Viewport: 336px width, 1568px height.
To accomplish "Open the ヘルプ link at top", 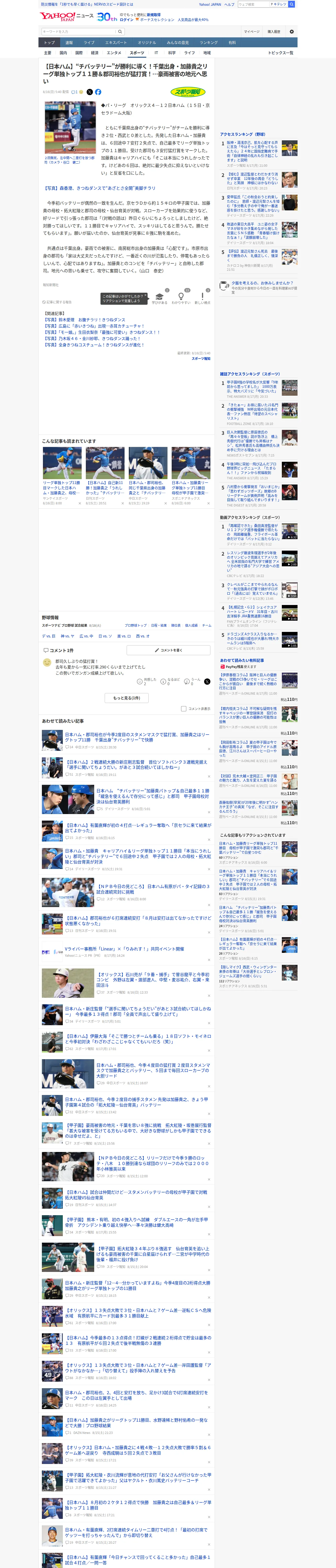I will point(229,4).
